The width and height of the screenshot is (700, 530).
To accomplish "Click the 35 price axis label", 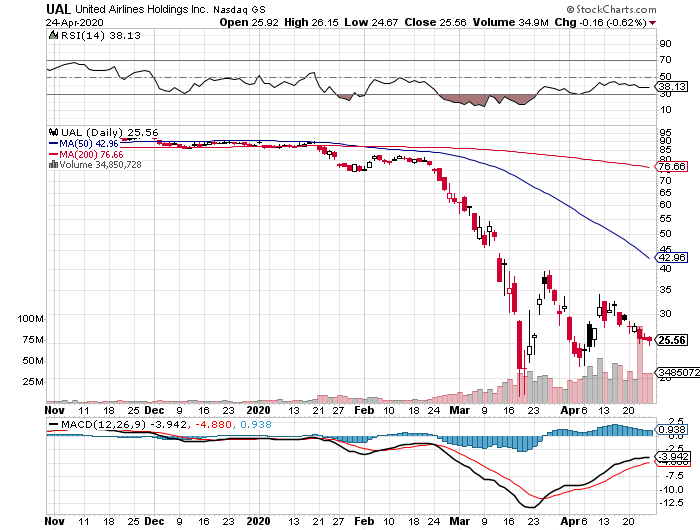I will coord(665,290).
